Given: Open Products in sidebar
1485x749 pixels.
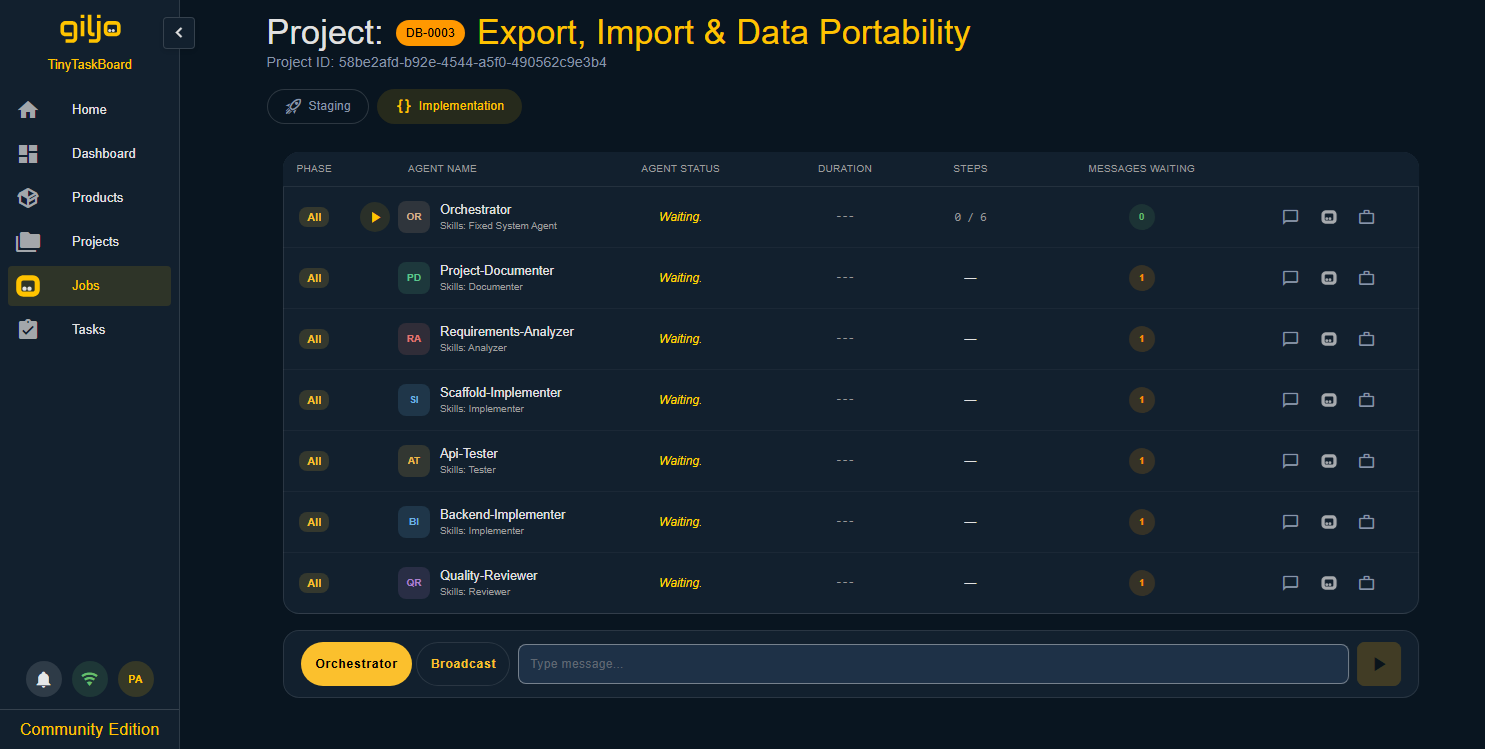Looking at the screenshot, I should (x=89, y=198).
